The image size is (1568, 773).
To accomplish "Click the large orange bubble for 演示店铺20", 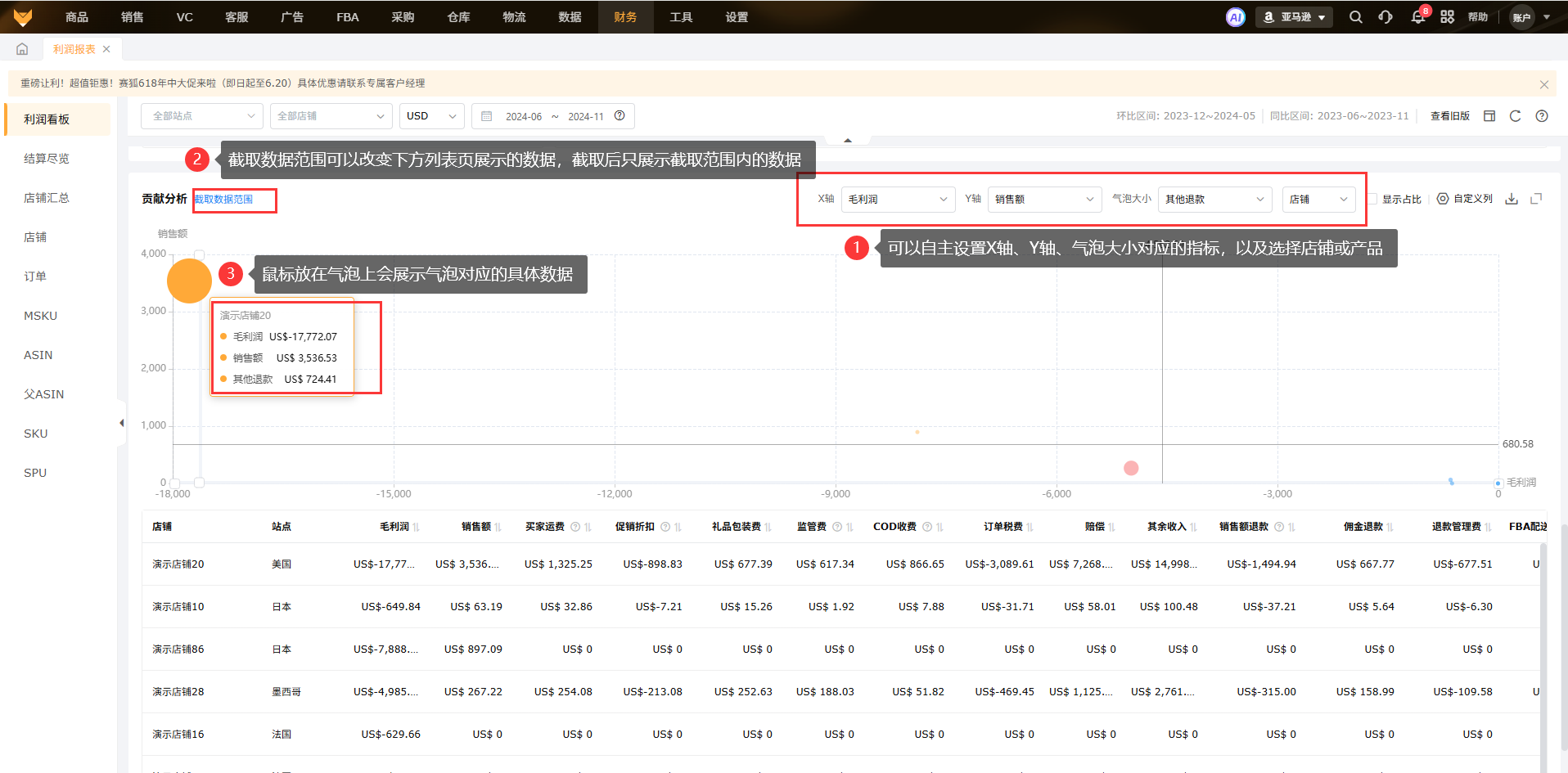I will click(189, 281).
